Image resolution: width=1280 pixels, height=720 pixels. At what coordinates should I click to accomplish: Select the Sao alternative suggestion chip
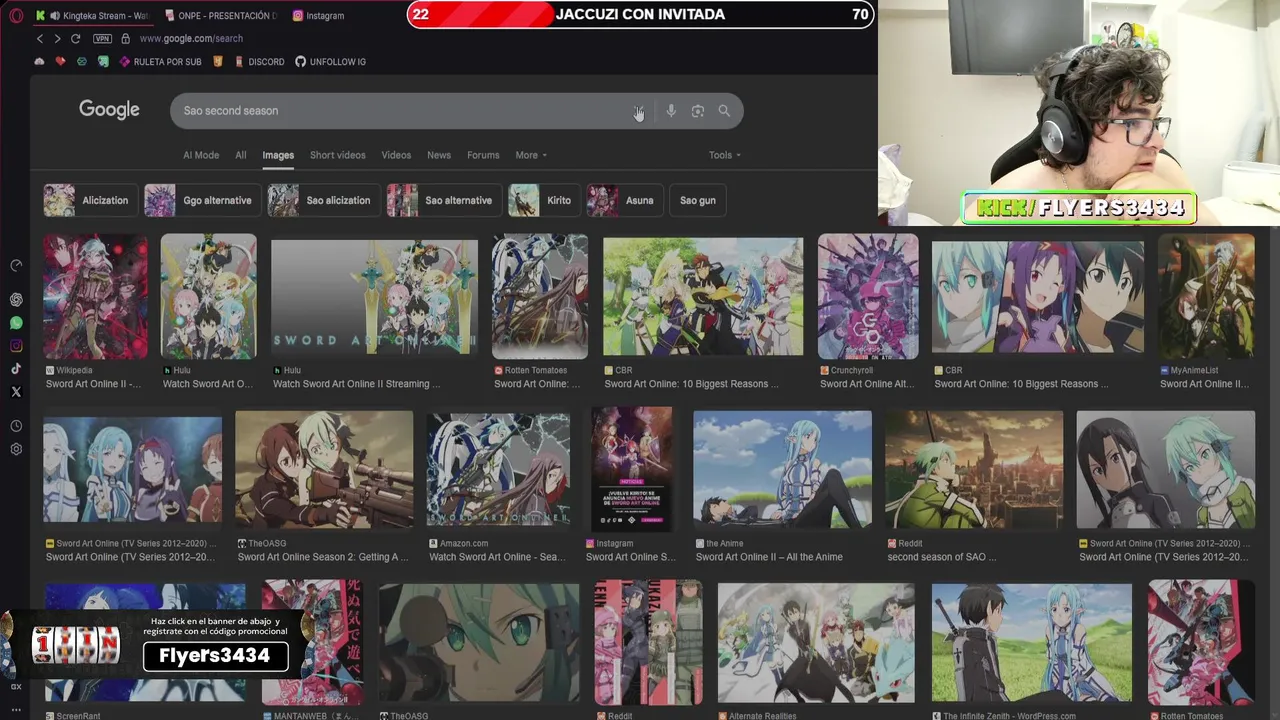coord(442,200)
